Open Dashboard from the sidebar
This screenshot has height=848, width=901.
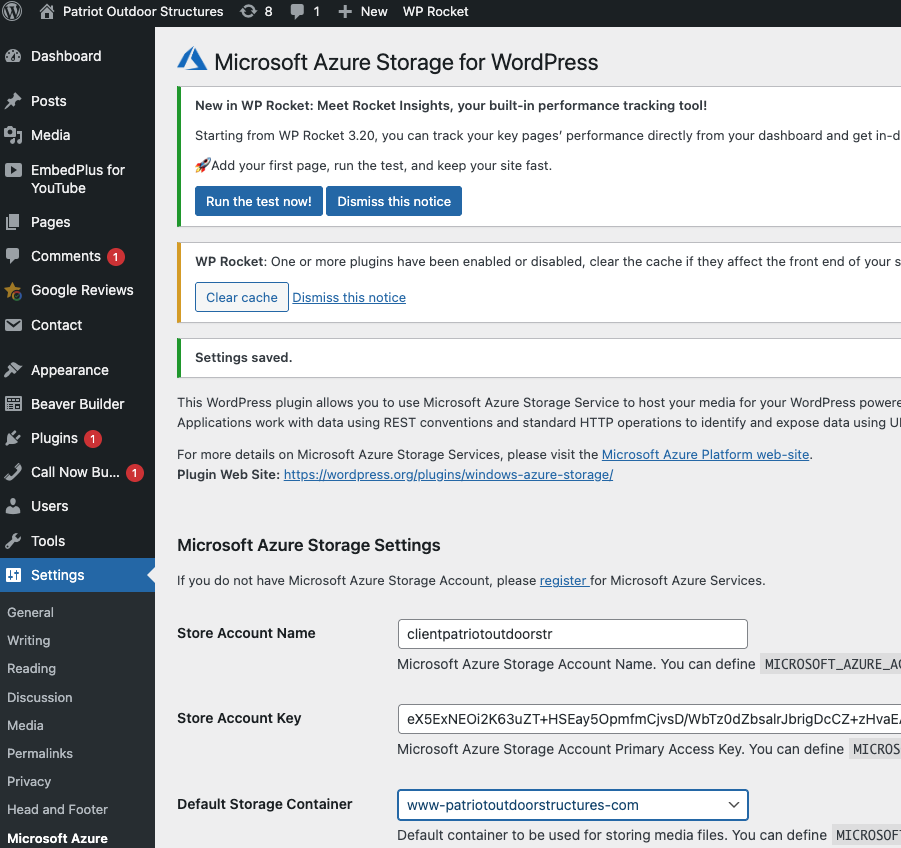click(65, 56)
